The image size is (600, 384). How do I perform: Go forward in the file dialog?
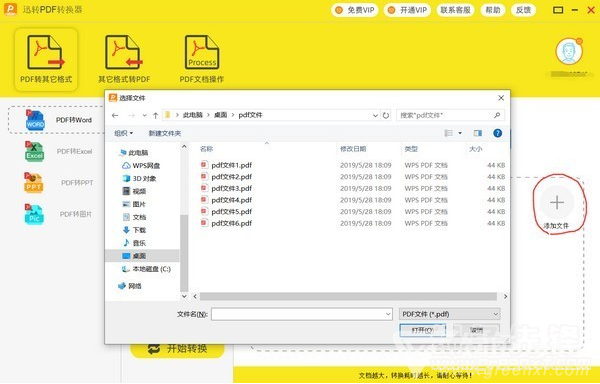point(131,115)
